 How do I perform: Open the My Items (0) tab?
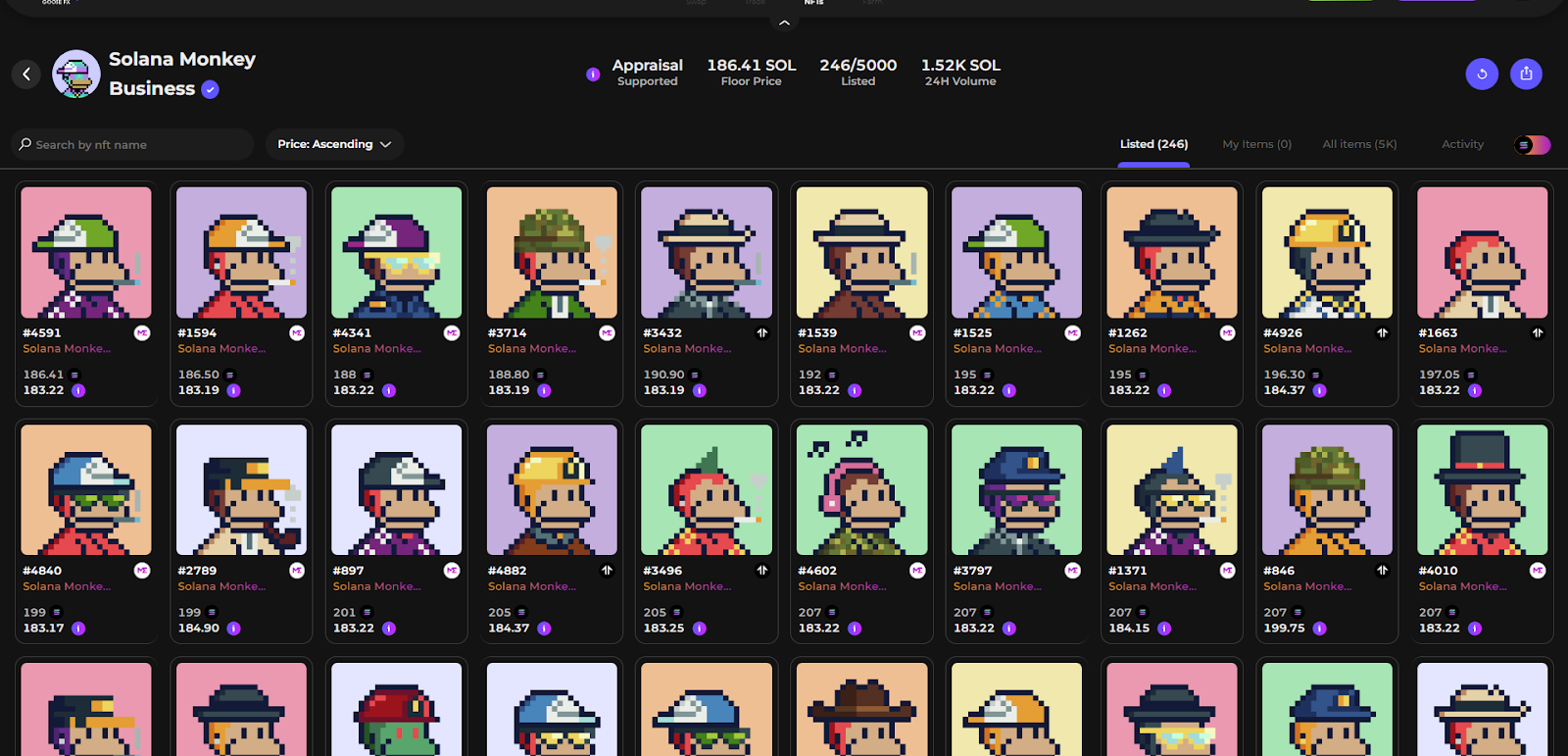pyautogui.click(x=1256, y=144)
